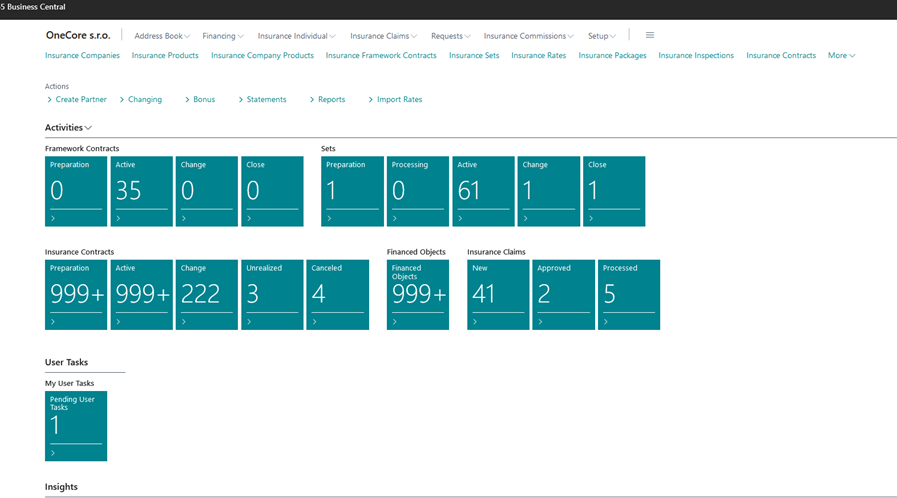This screenshot has height=498, width=897.
Task: Click the hamburger menu icon in the navigation bar
Action: [x=649, y=35]
